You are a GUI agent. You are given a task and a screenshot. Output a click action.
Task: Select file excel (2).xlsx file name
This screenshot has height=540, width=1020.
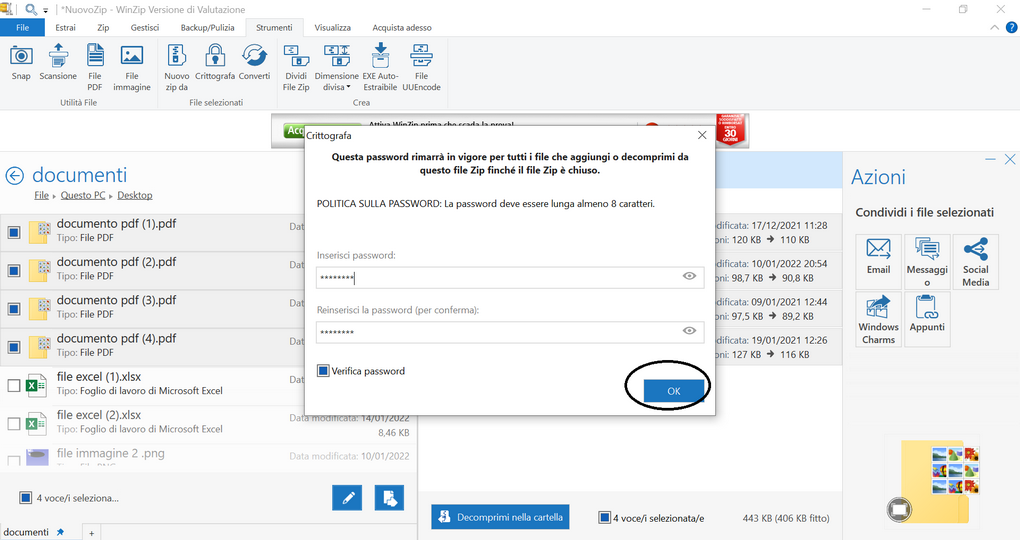pos(99,415)
